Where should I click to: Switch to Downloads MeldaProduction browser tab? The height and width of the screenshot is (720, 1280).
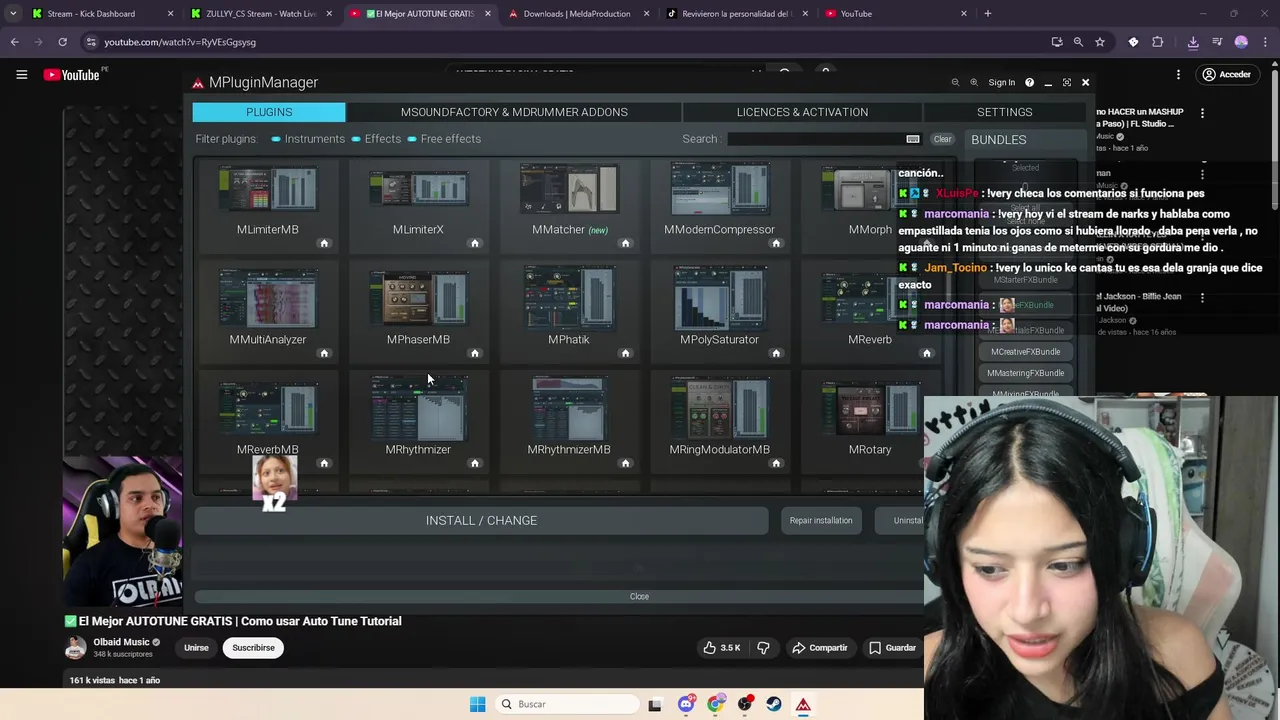(577, 14)
